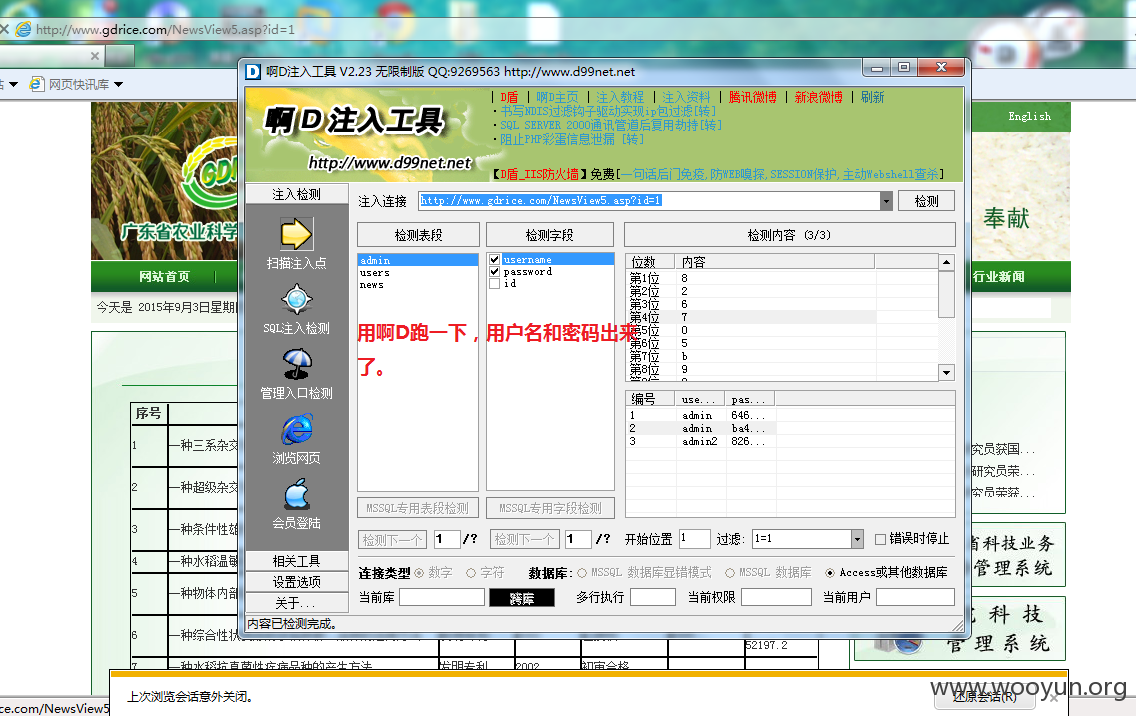This screenshot has height=716, width=1136.
Task: Select 字符 connection type radio
Action: coord(471,573)
